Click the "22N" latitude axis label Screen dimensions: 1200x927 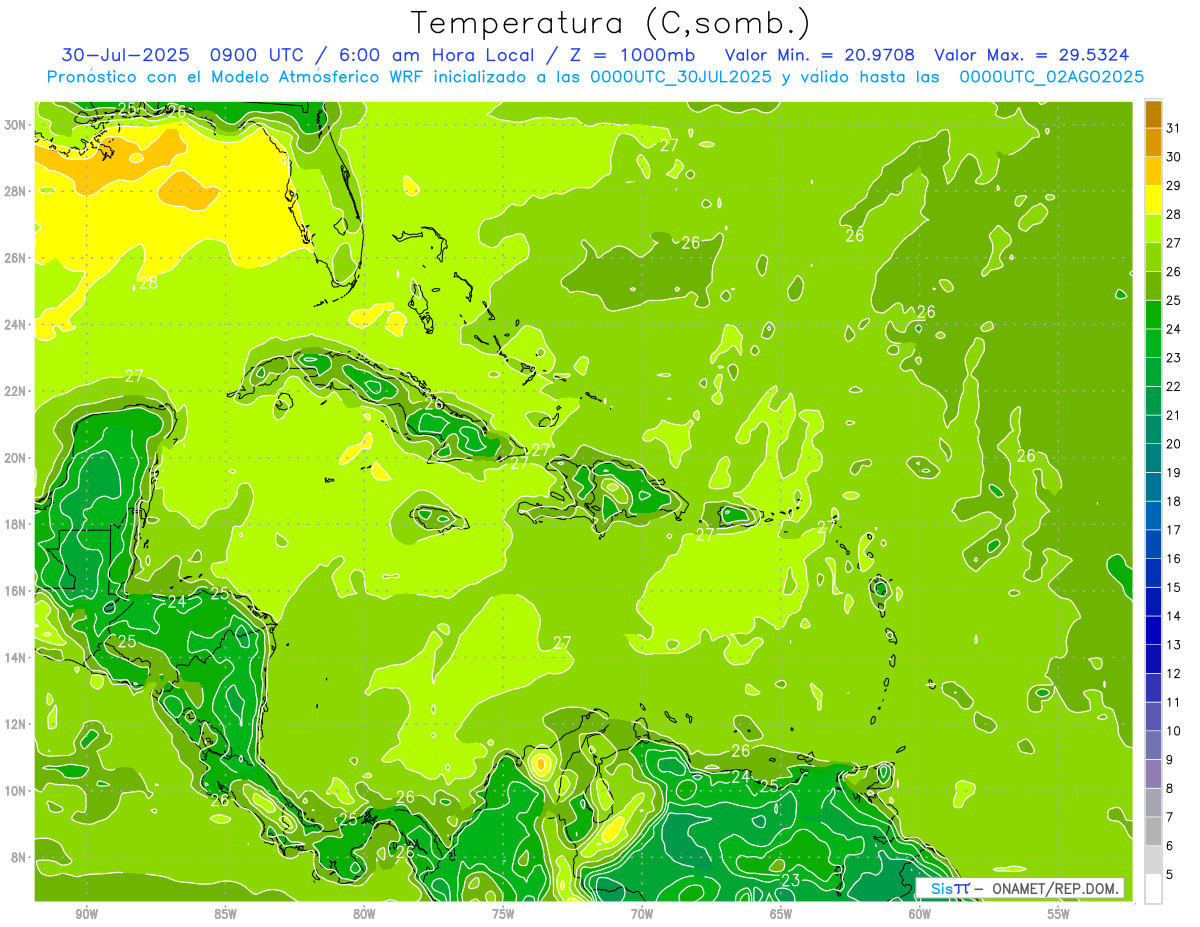15,391
